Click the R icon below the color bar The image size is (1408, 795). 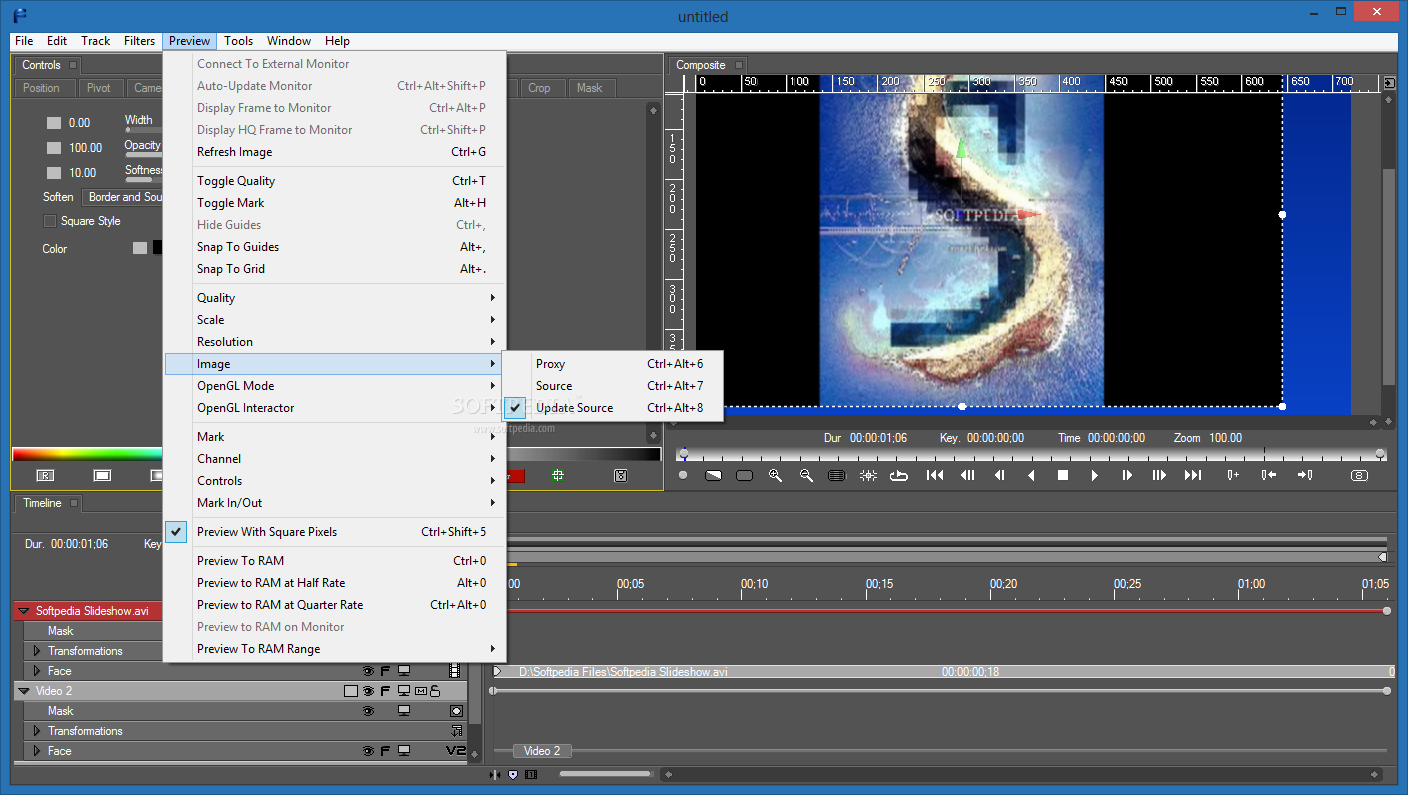tap(46, 476)
